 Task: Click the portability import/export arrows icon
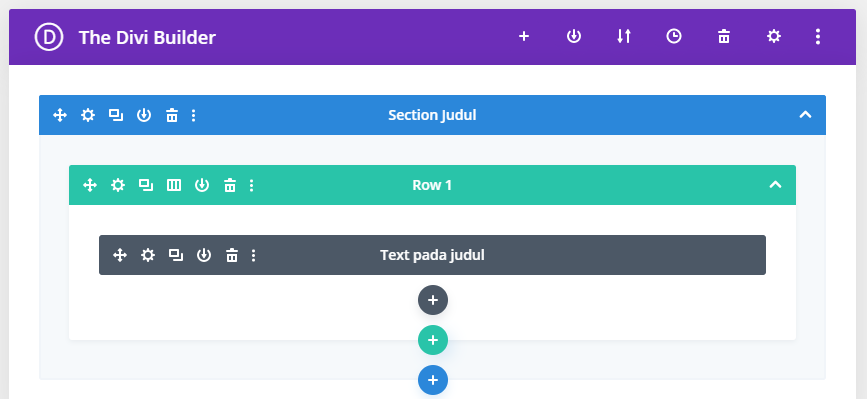pyautogui.click(x=624, y=36)
